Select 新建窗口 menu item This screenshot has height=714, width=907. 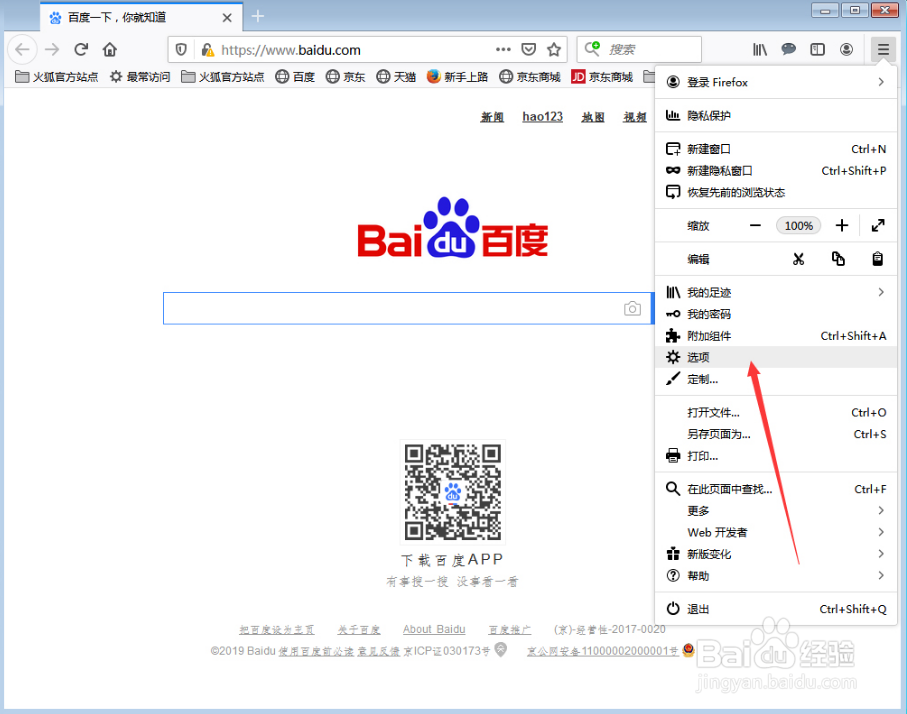click(776, 149)
